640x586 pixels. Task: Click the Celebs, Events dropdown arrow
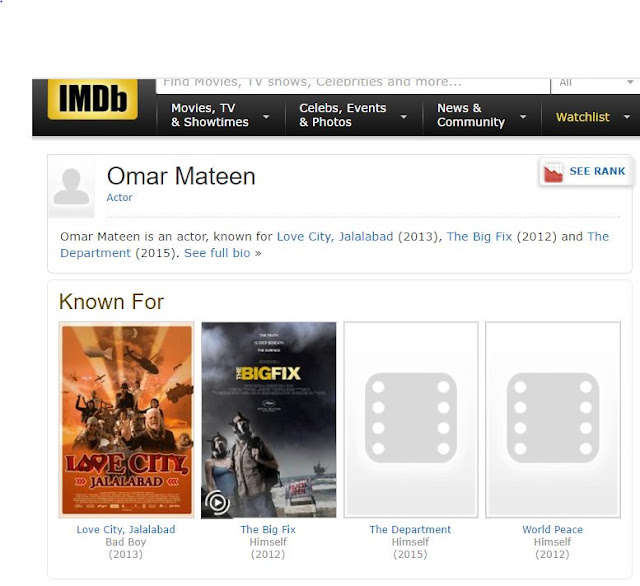tap(403, 117)
